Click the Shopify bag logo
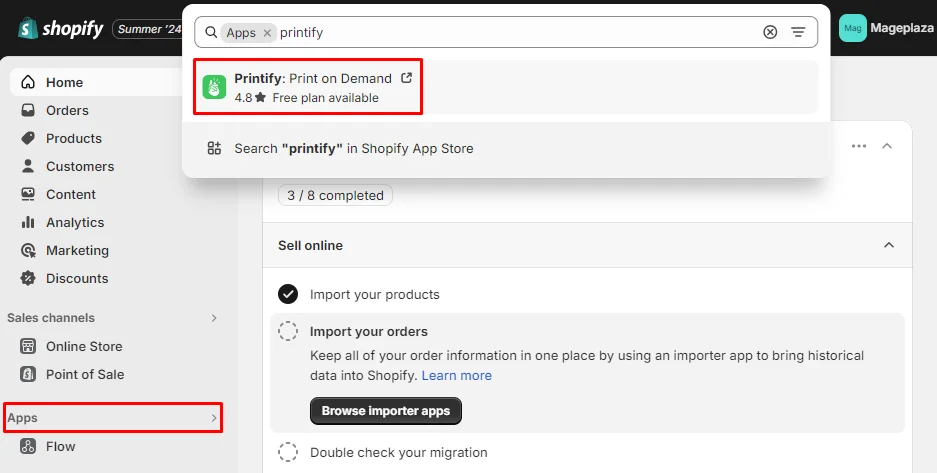 (28, 28)
